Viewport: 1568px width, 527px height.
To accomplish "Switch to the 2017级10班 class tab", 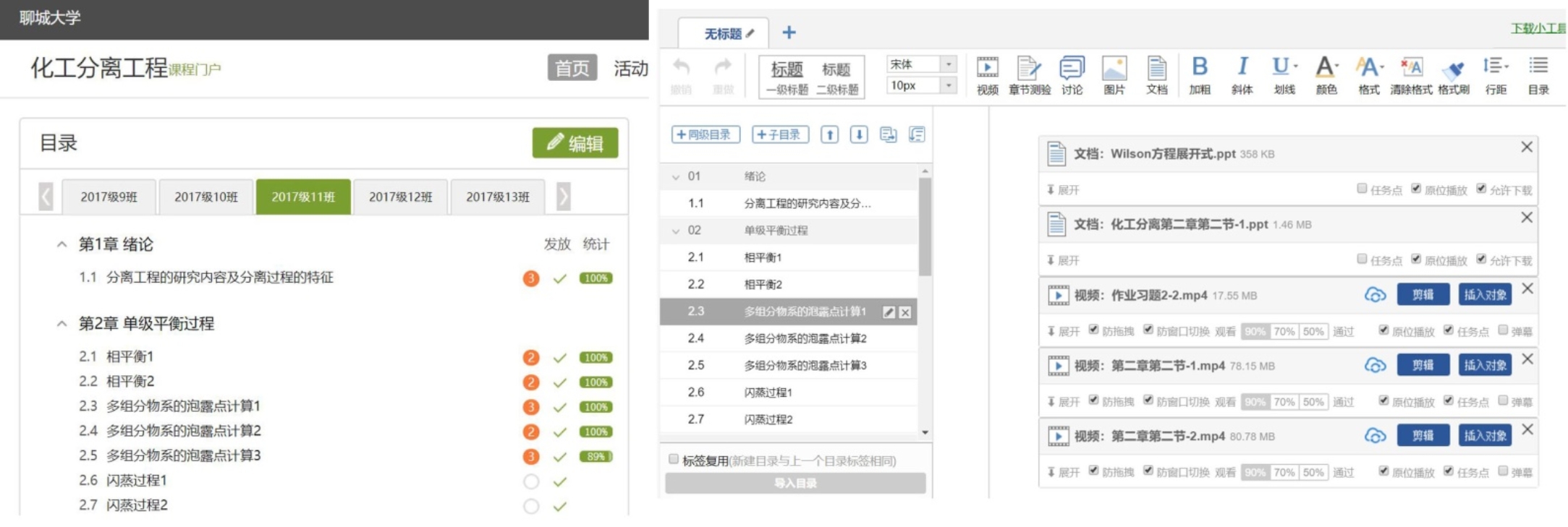I will pyautogui.click(x=206, y=197).
